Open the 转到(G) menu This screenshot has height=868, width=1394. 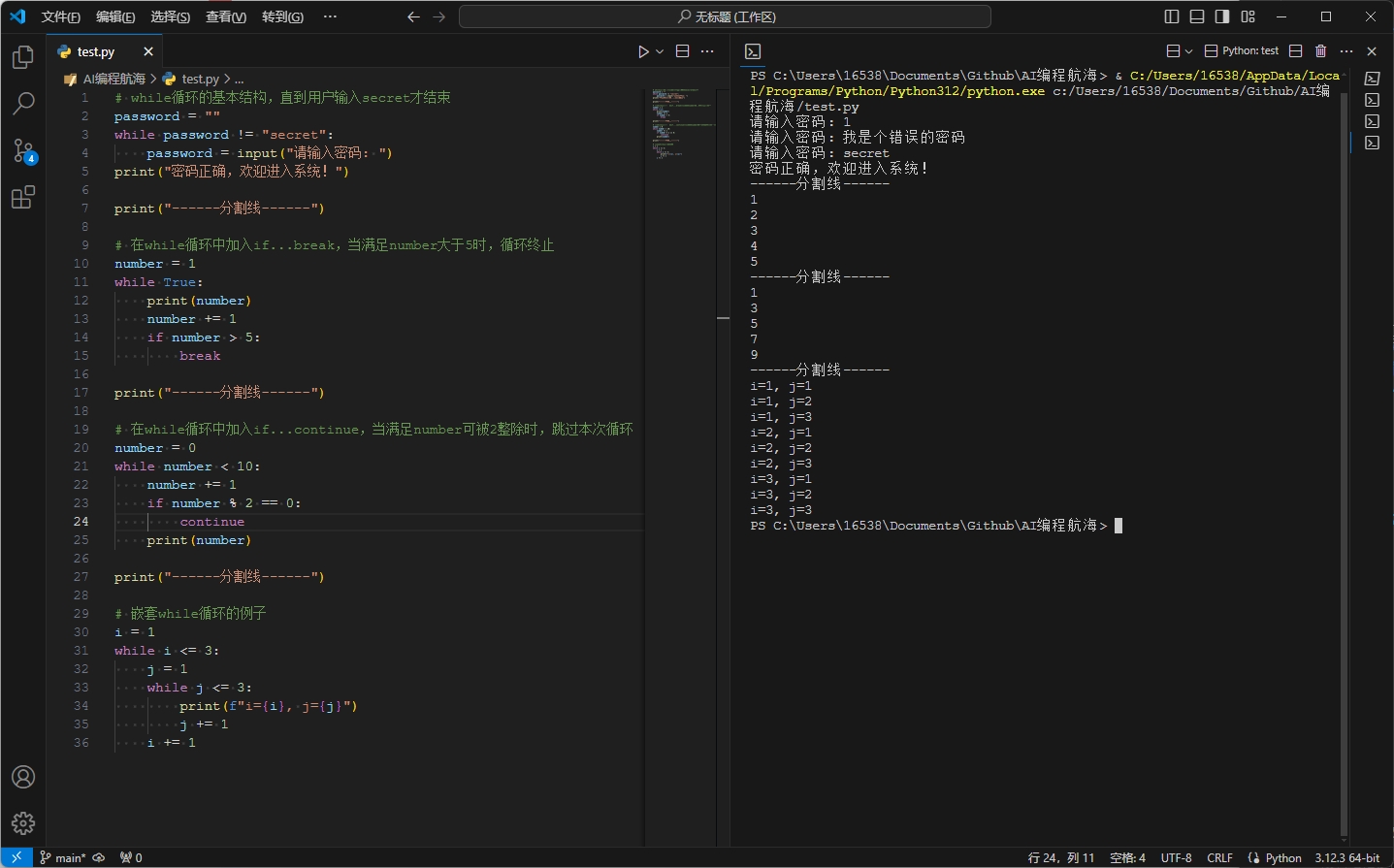point(282,16)
